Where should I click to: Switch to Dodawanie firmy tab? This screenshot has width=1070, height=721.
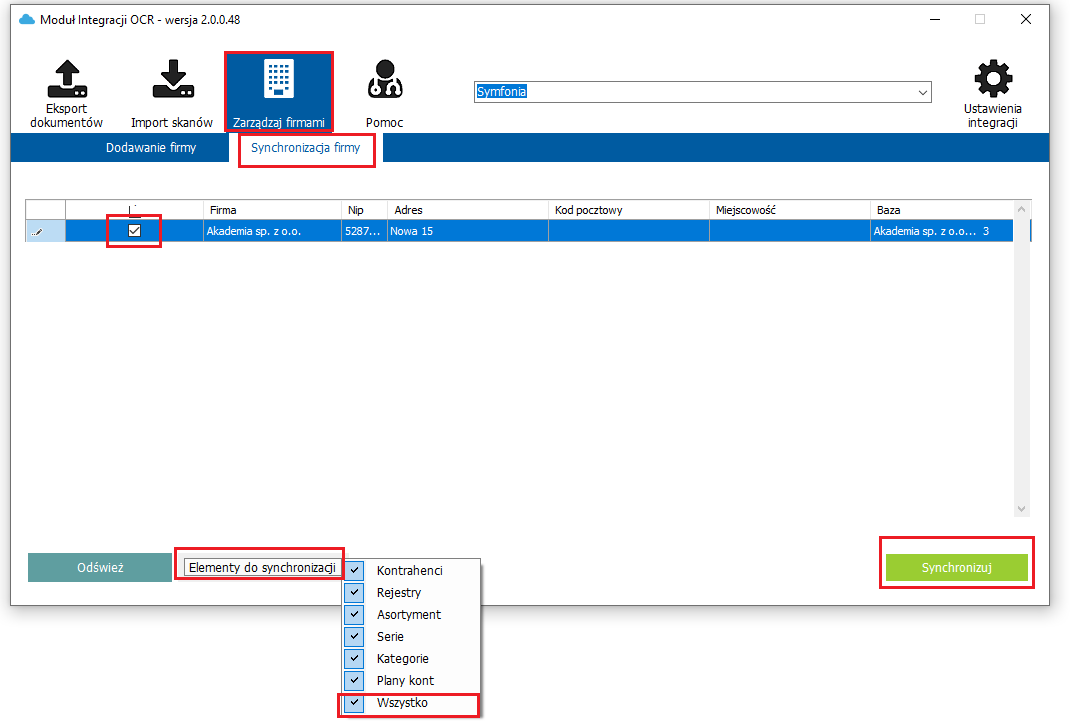tap(151, 147)
